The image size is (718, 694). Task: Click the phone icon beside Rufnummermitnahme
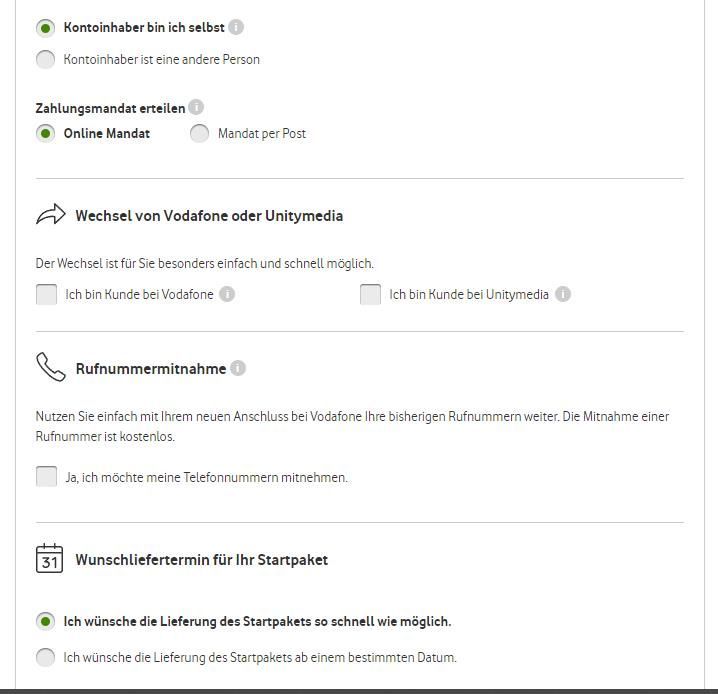coord(50,367)
